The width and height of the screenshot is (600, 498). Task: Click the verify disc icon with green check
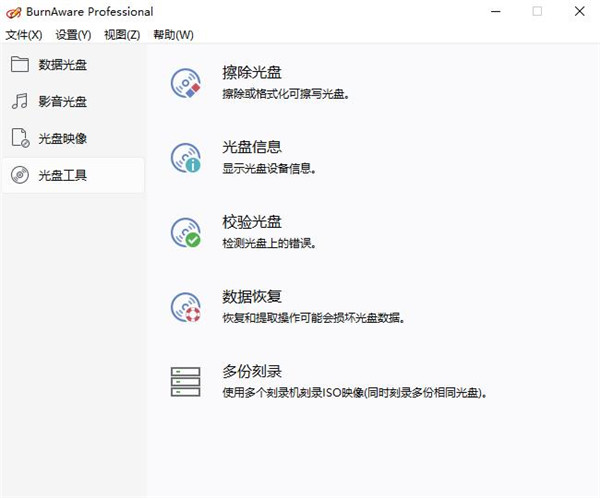186,232
